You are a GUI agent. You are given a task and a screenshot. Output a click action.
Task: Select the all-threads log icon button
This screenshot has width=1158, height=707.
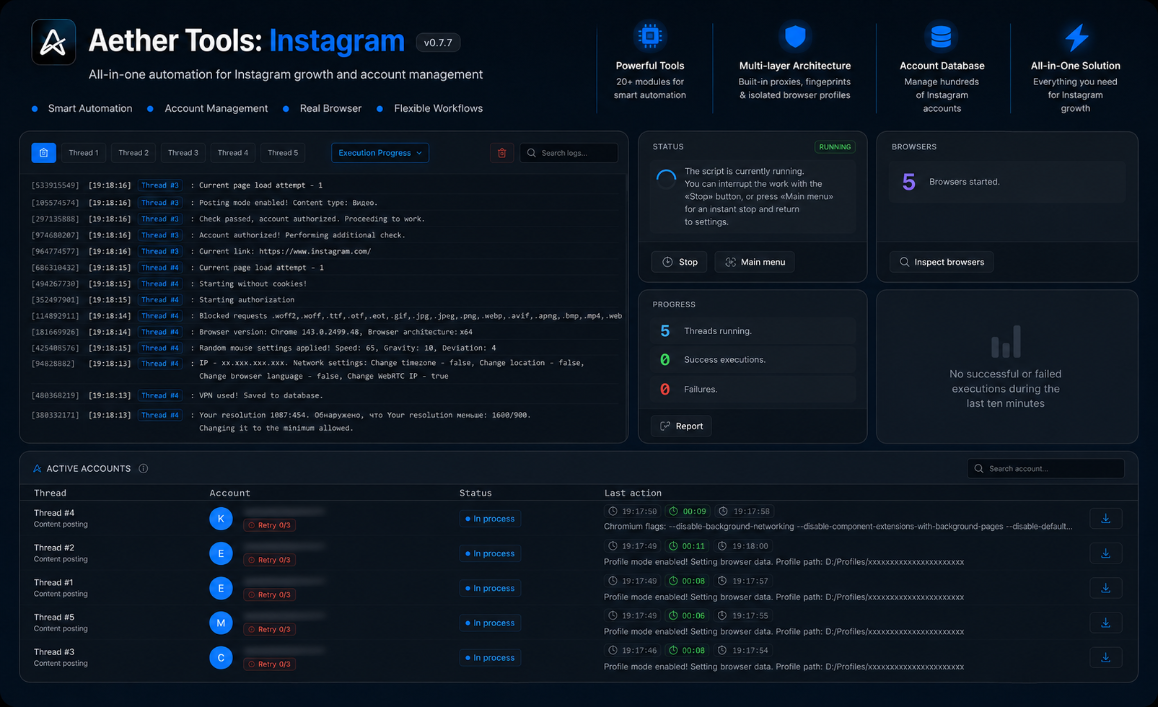(x=44, y=153)
